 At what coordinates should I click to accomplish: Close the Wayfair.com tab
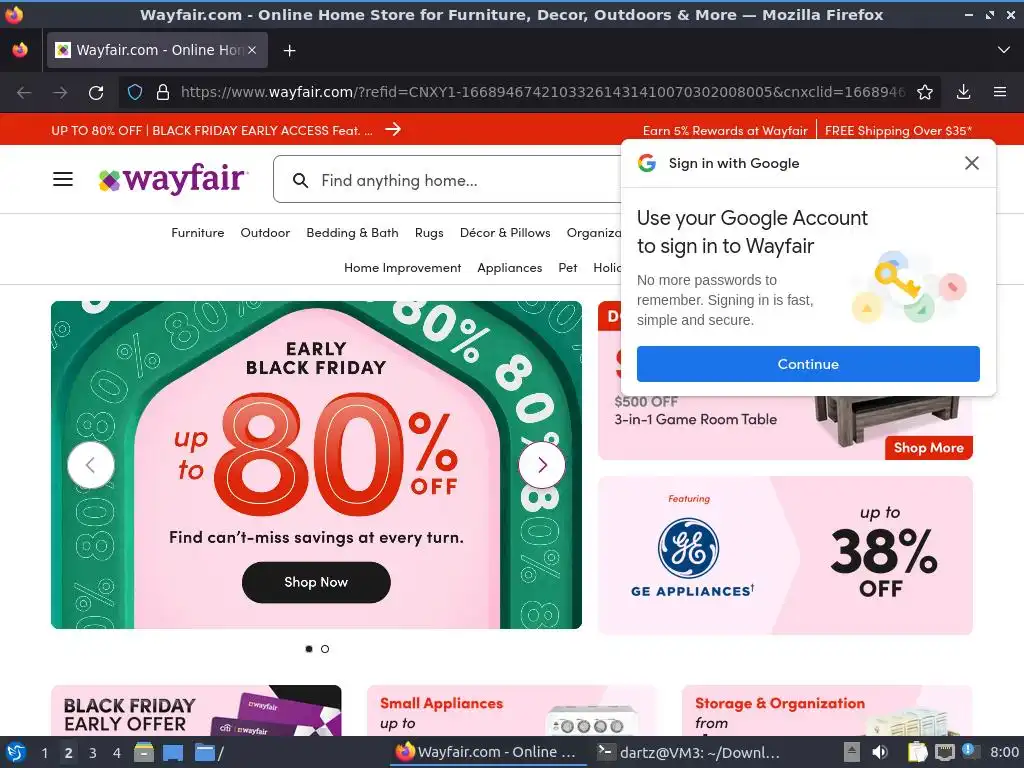pos(252,50)
